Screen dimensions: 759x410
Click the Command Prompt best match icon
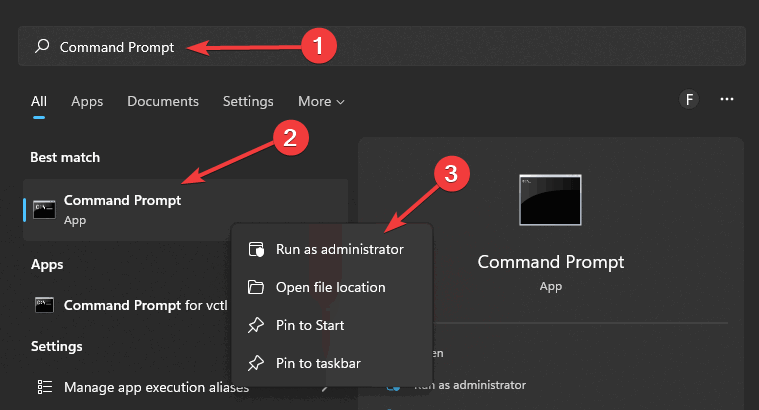(43, 209)
